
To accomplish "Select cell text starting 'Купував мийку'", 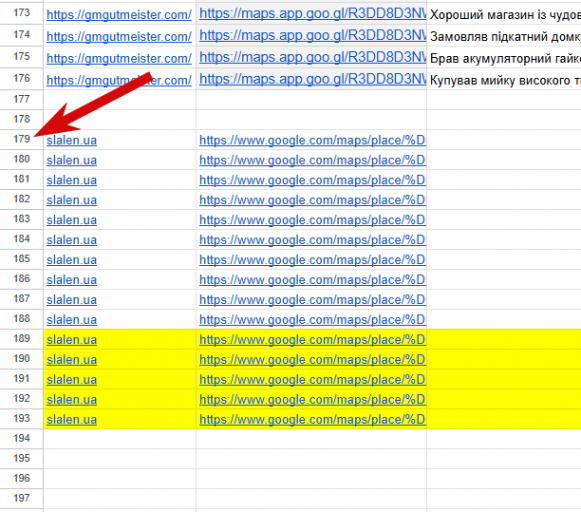I will [x=505, y=80].
